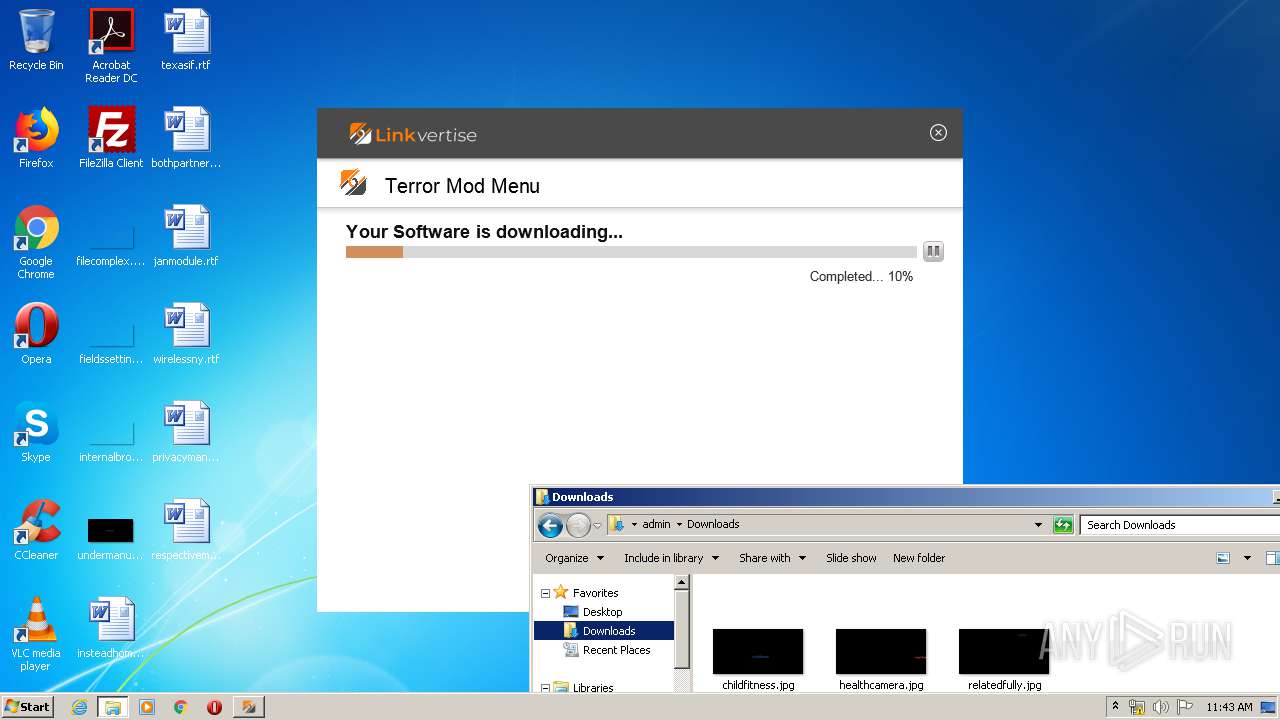Show hidden system tray icons
The height and width of the screenshot is (720, 1280).
[x=1115, y=707]
